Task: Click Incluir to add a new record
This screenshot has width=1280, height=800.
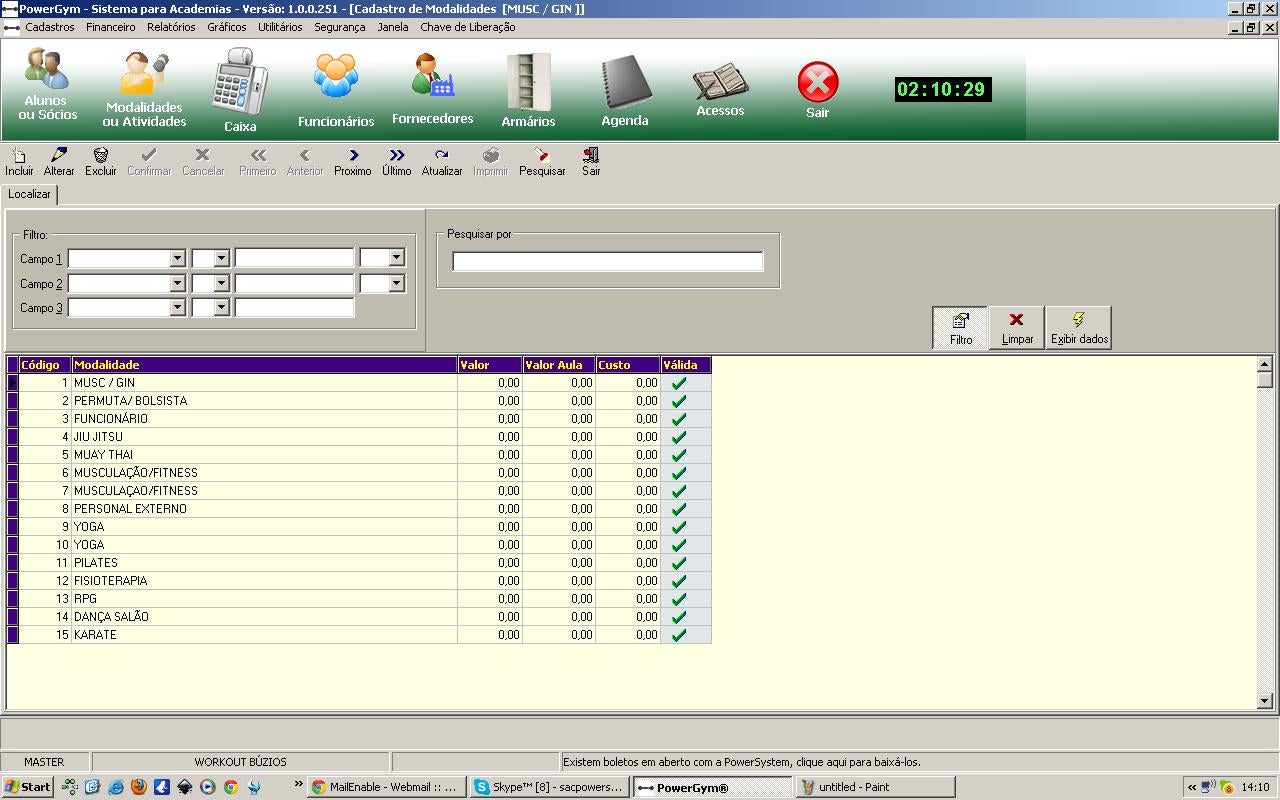Action: click(19, 162)
